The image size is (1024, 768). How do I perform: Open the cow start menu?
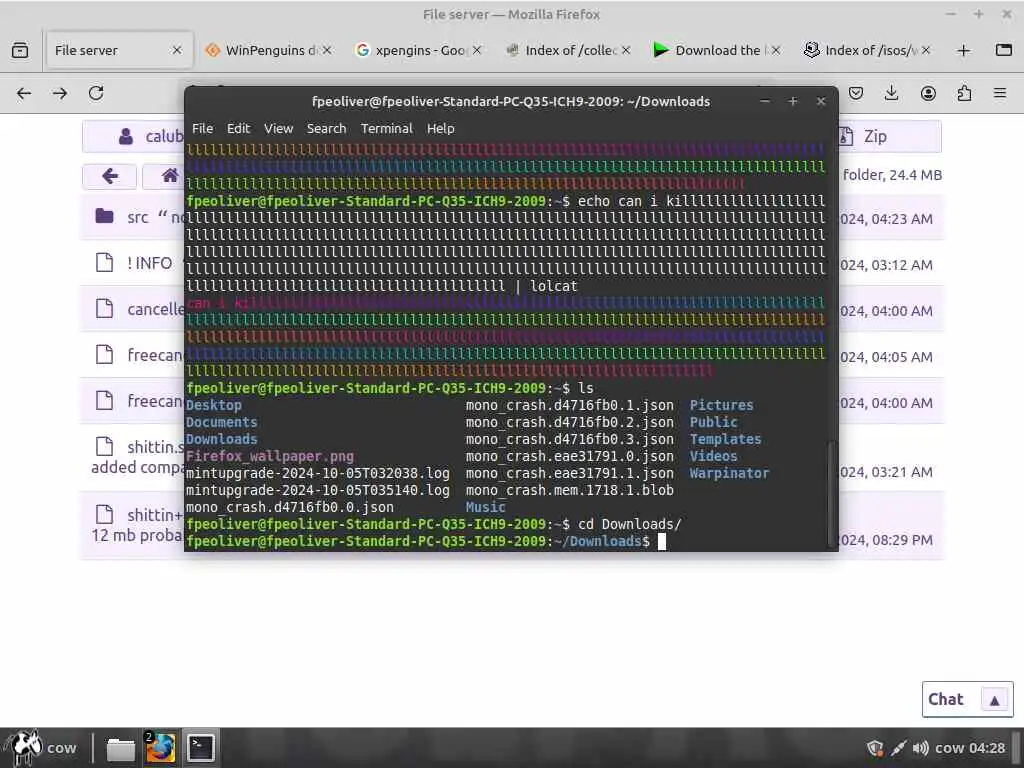[39, 747]
